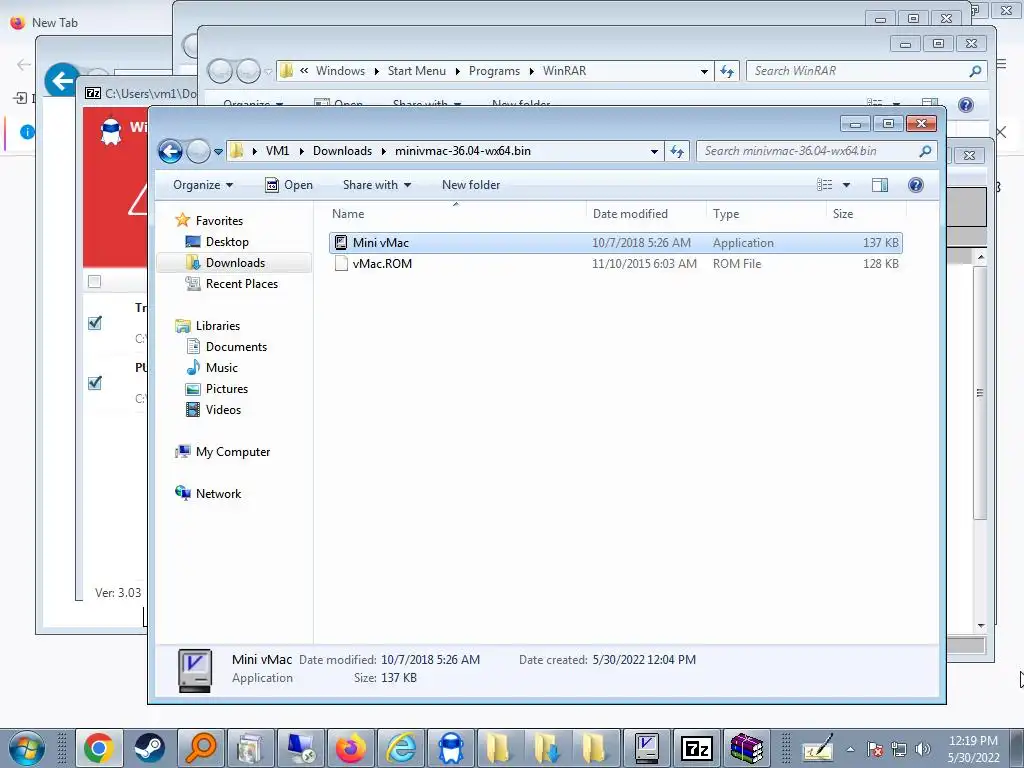Sort files by Size column
The height and width of the screenshot is (768, 1024).
coord(866,214)
